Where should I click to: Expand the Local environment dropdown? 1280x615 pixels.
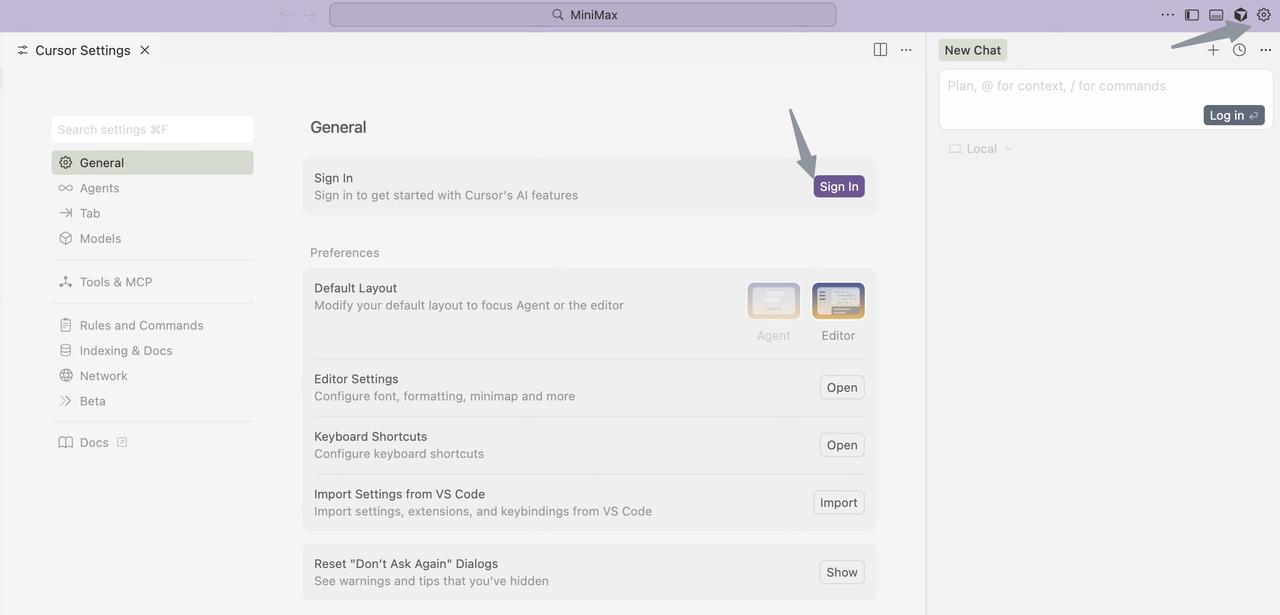point(981,149)
